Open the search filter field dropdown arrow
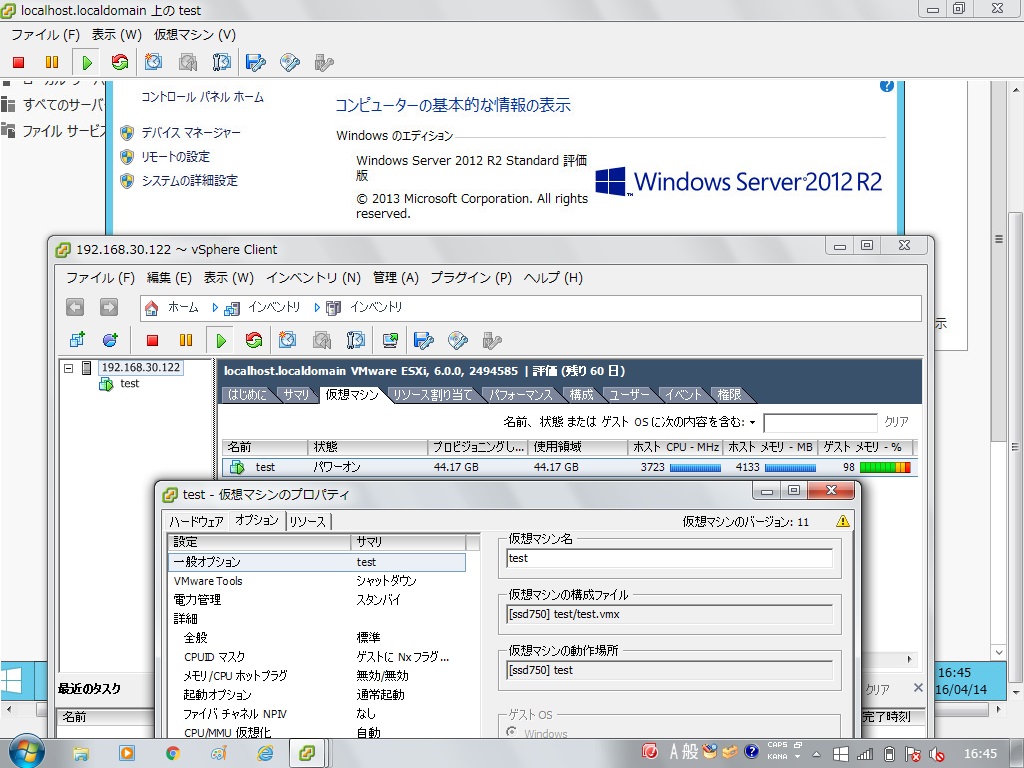Viewport: 1024px width, 768px height. [x=752, y=423]
